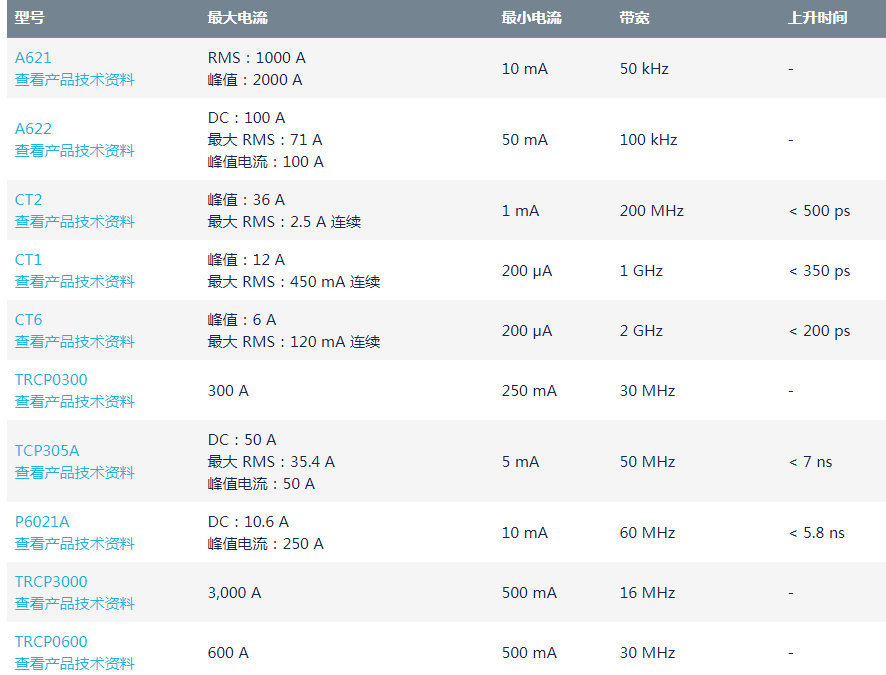Select the '最大 RMS：71 A' text

[x=265, y=140]
